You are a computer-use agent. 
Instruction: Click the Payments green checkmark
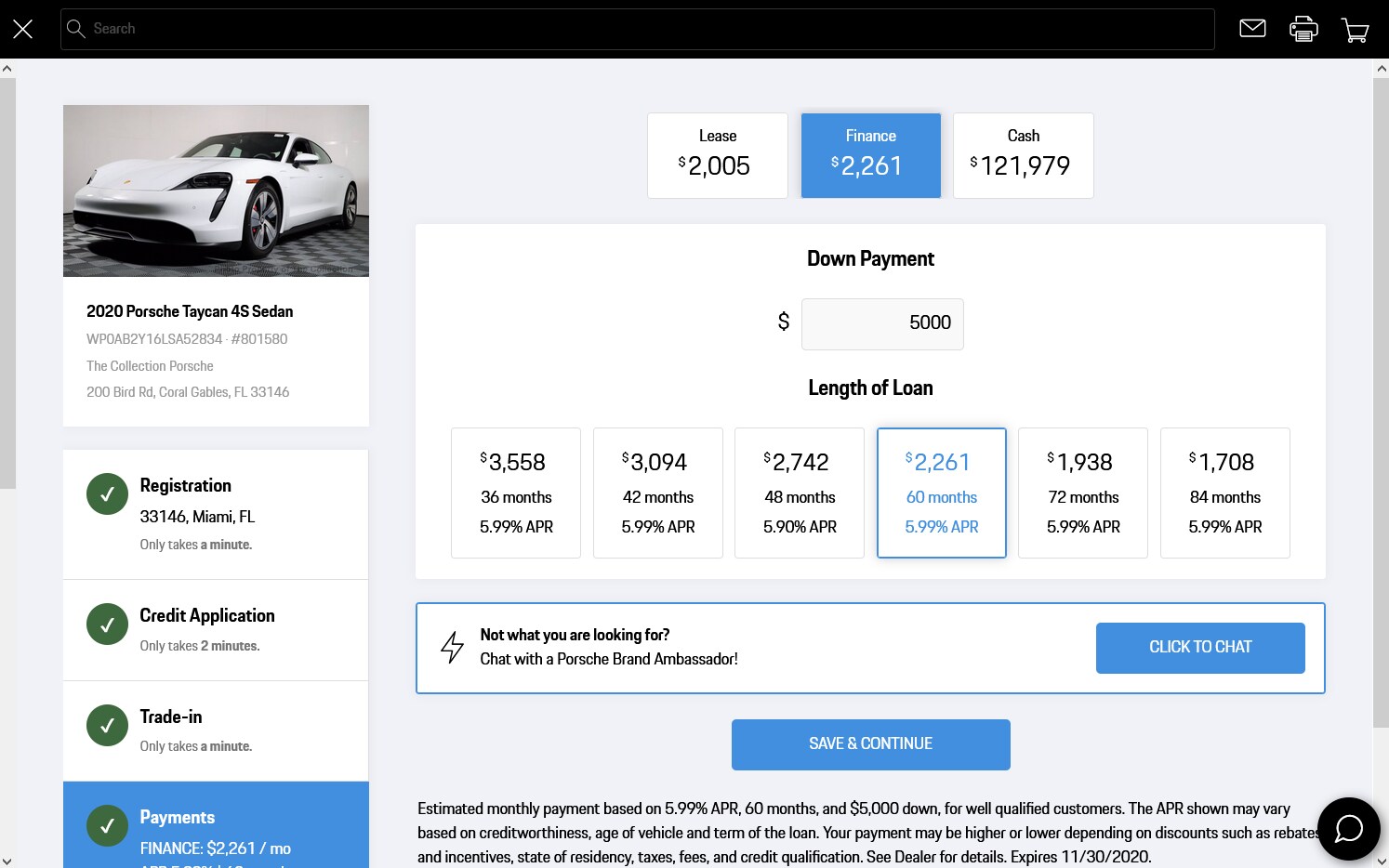tap(107, 825)
